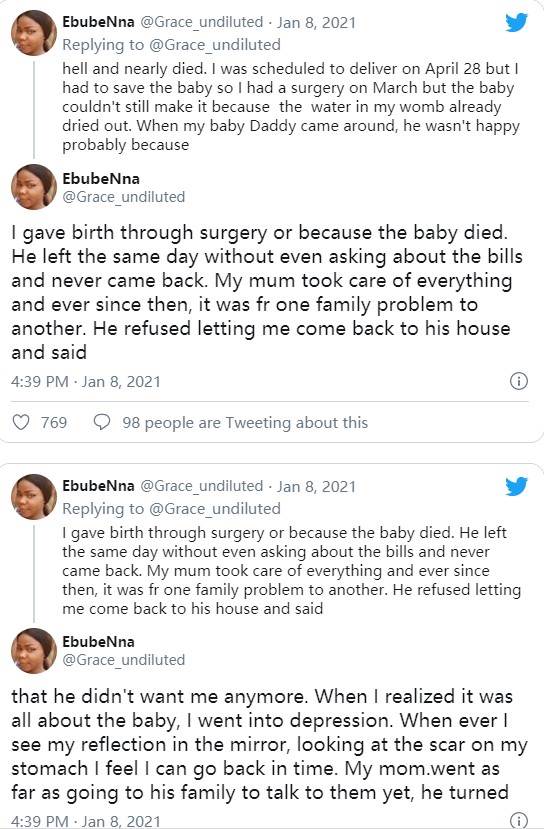Open 98 people are Tweeting about this
The image size is (544, 829).
[x=245, y=423]
